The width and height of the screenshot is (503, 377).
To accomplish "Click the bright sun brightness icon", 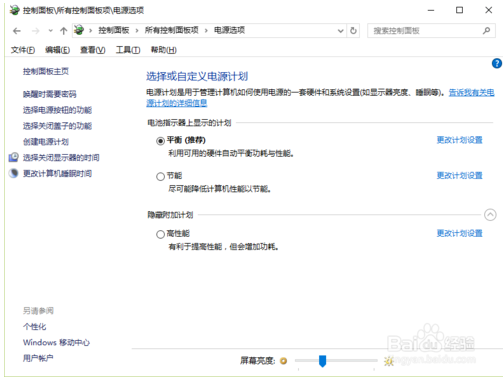I will click(388, 361).
